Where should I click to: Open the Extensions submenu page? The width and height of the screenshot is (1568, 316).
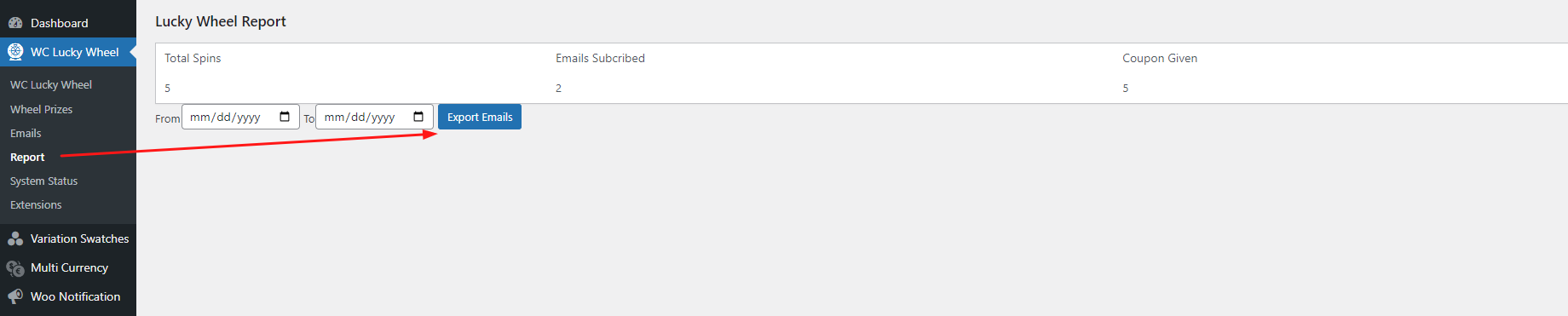36,204
